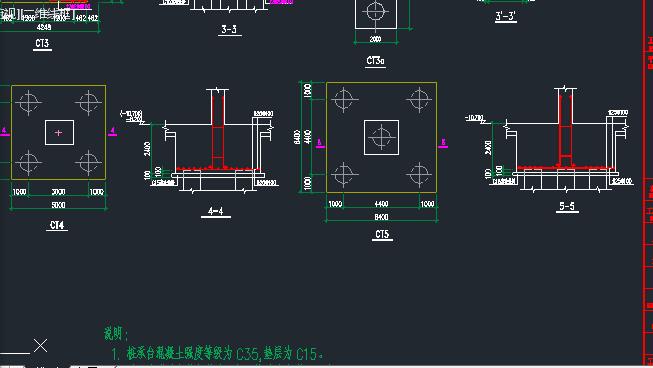Select the red column rebar in section 5-5
Viewport: 653px width, 368px height.
(565, 131)
